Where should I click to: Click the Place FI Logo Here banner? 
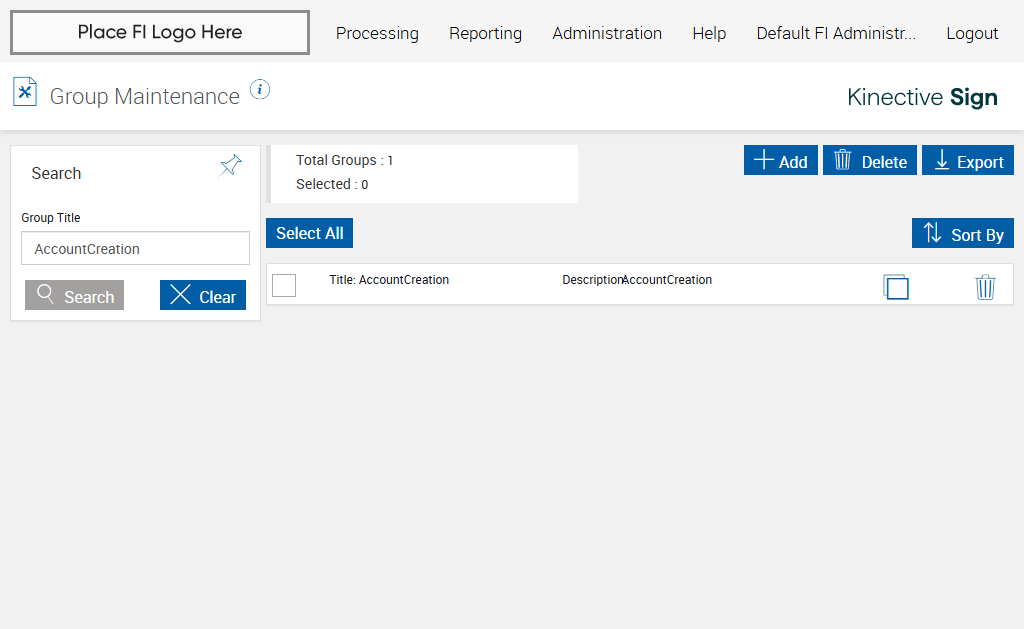coord(160,33)
